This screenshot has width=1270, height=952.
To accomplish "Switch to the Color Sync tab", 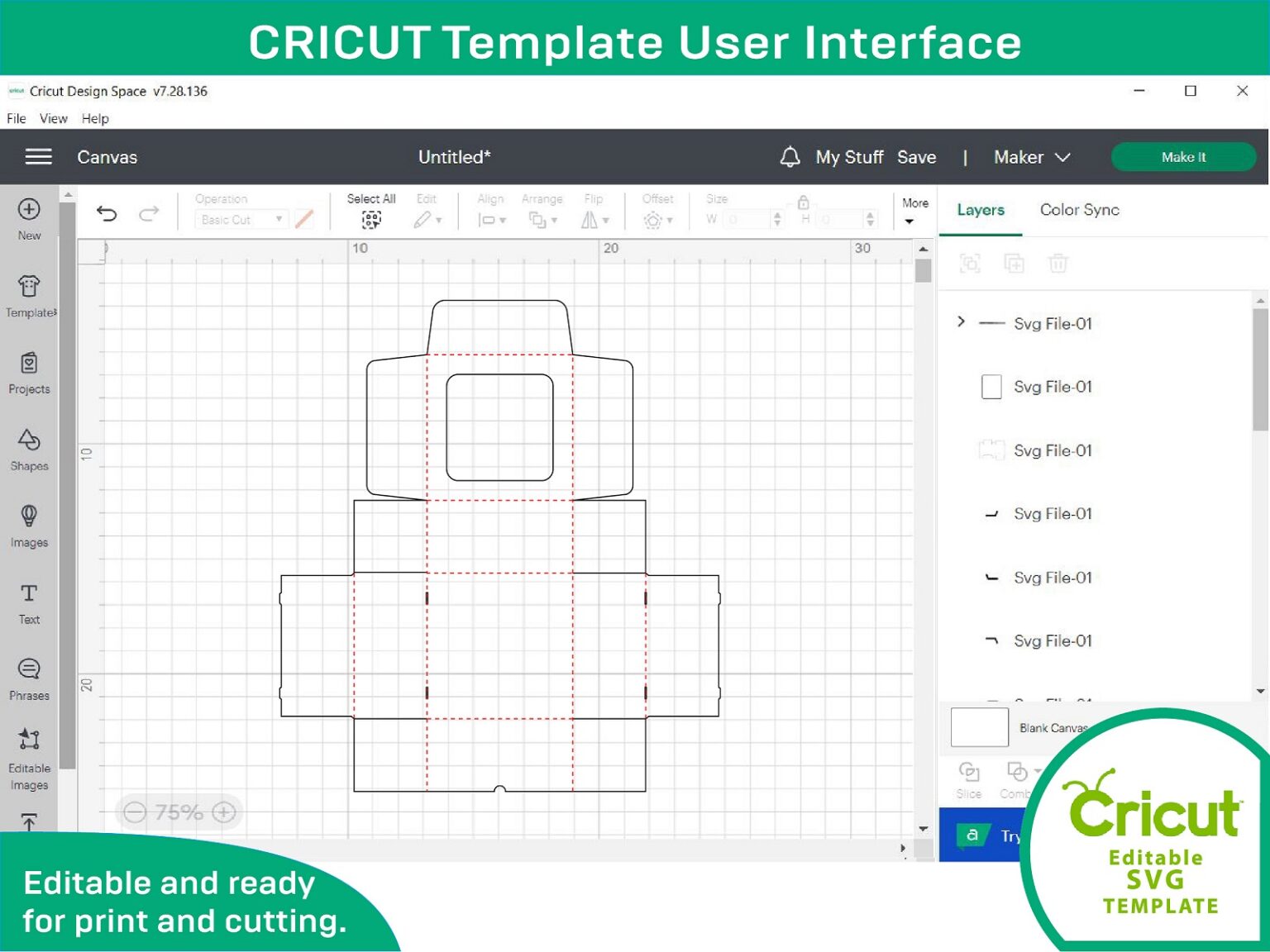I will (x=1079, y=210).
